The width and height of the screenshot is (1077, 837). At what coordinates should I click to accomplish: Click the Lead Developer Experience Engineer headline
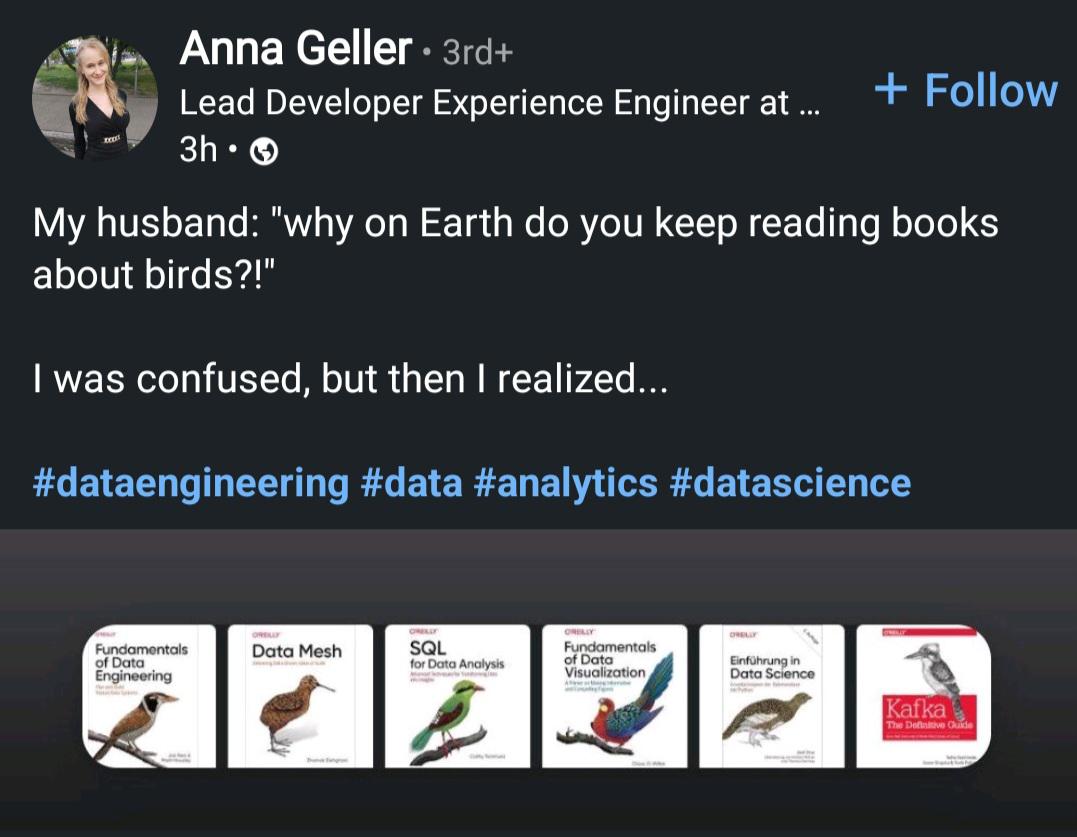498,102
